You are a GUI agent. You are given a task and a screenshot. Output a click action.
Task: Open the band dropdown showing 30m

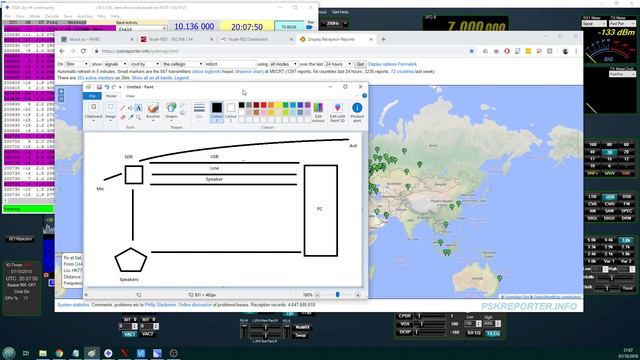tap(77, 64)
